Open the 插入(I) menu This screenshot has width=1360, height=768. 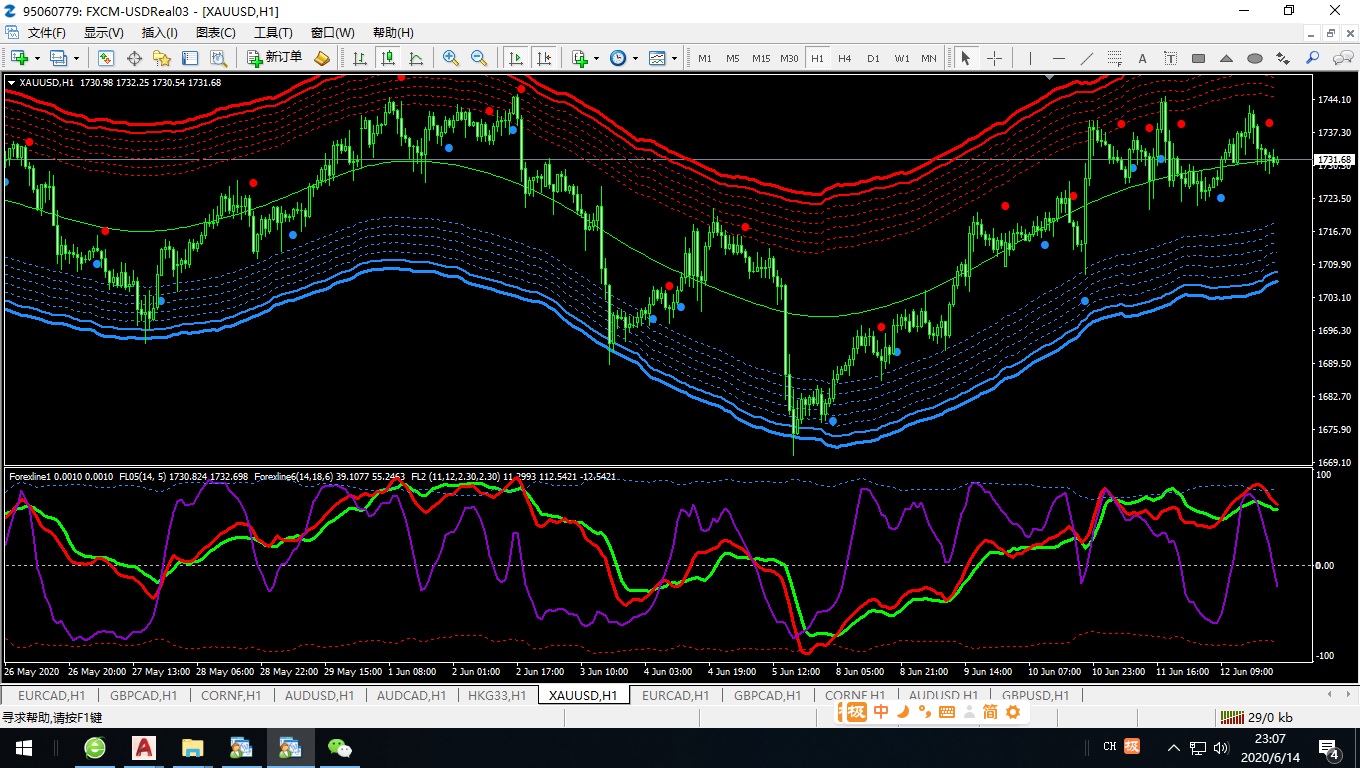(x=160, y=32)
